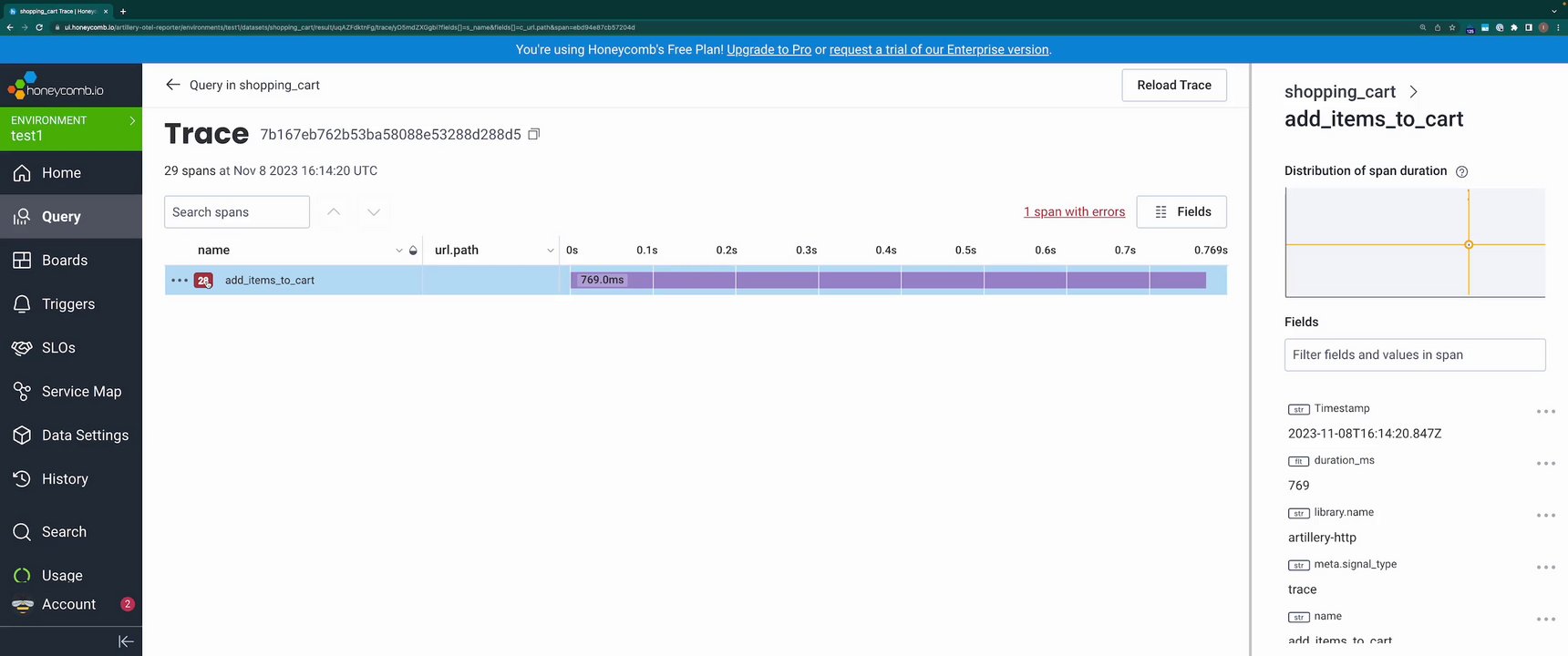Jump to previous matching span arrow

point(334,211)
